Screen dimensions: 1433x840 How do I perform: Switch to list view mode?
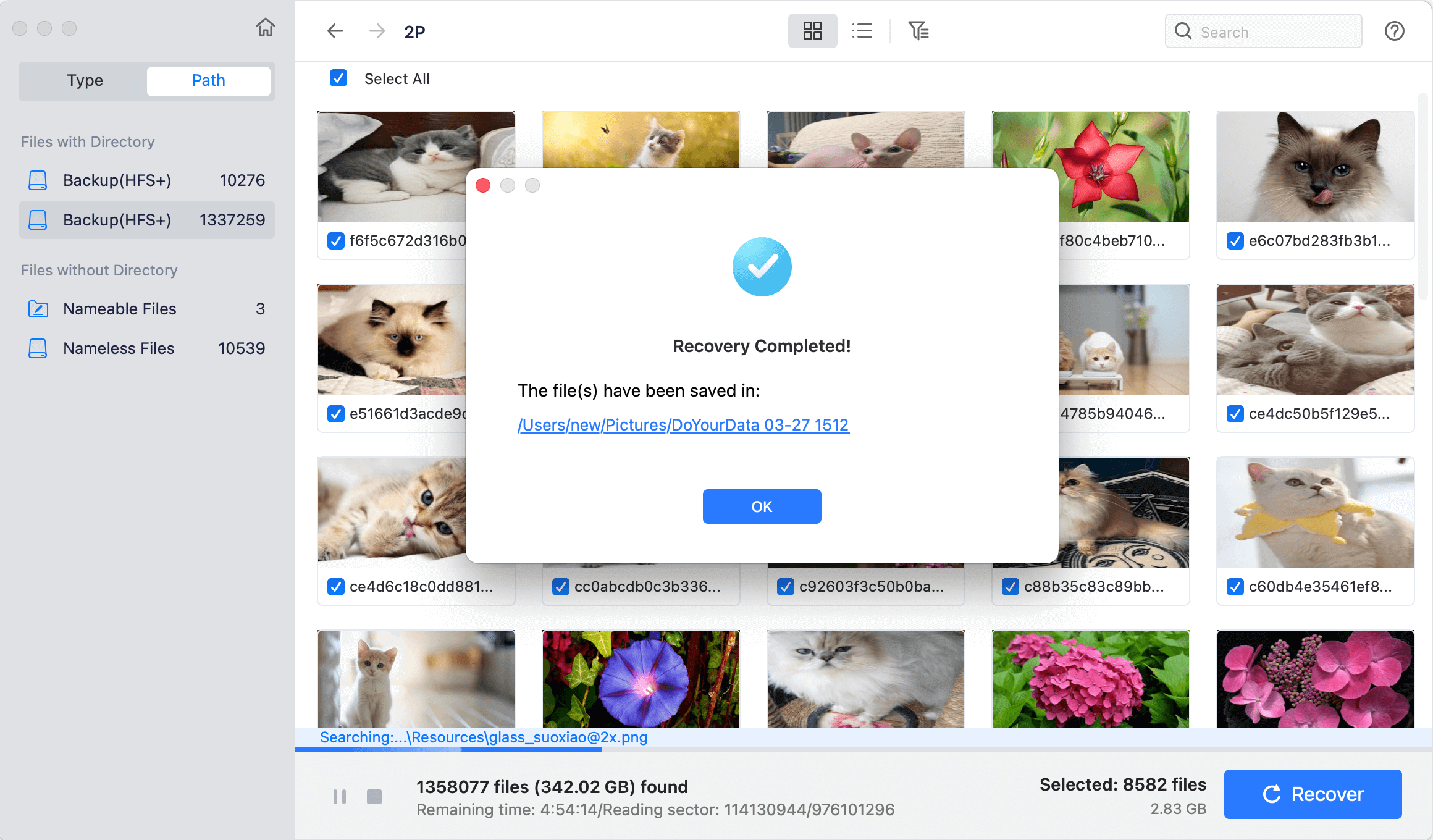point(862,30)
